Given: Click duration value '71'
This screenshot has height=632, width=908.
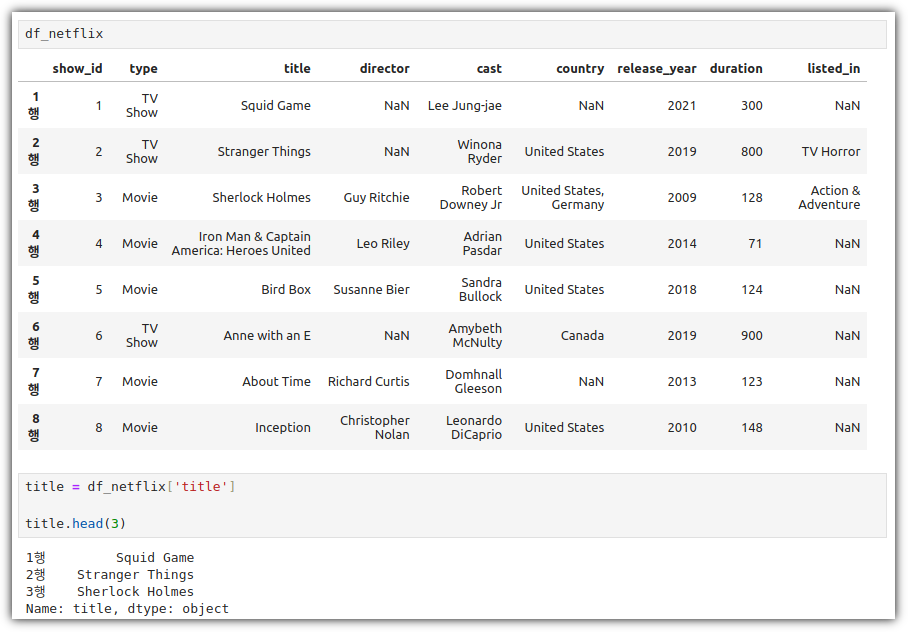Looking at the screenshot, I should click(755, 243).
